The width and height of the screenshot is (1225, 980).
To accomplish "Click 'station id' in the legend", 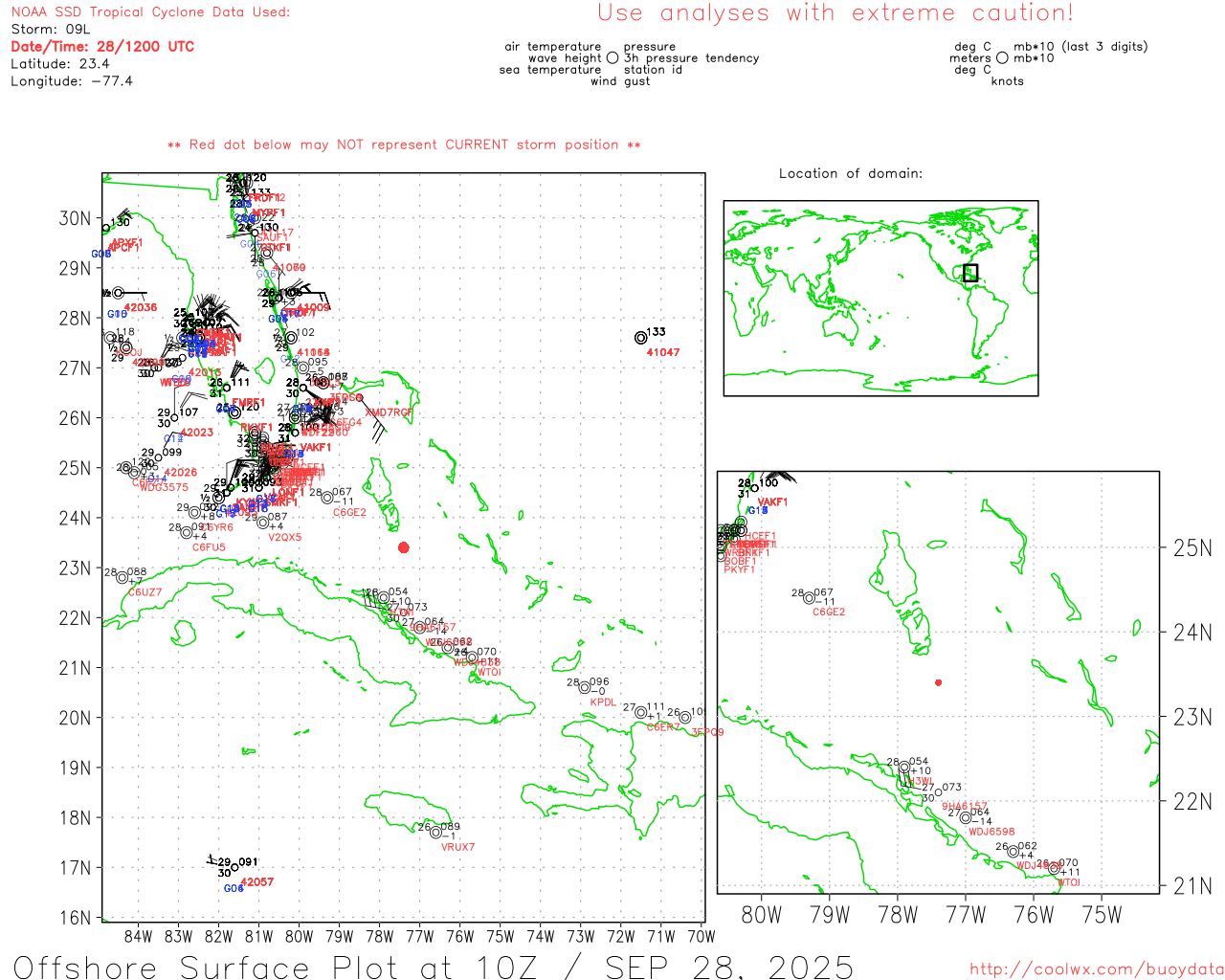I will (x=654, y=70).
